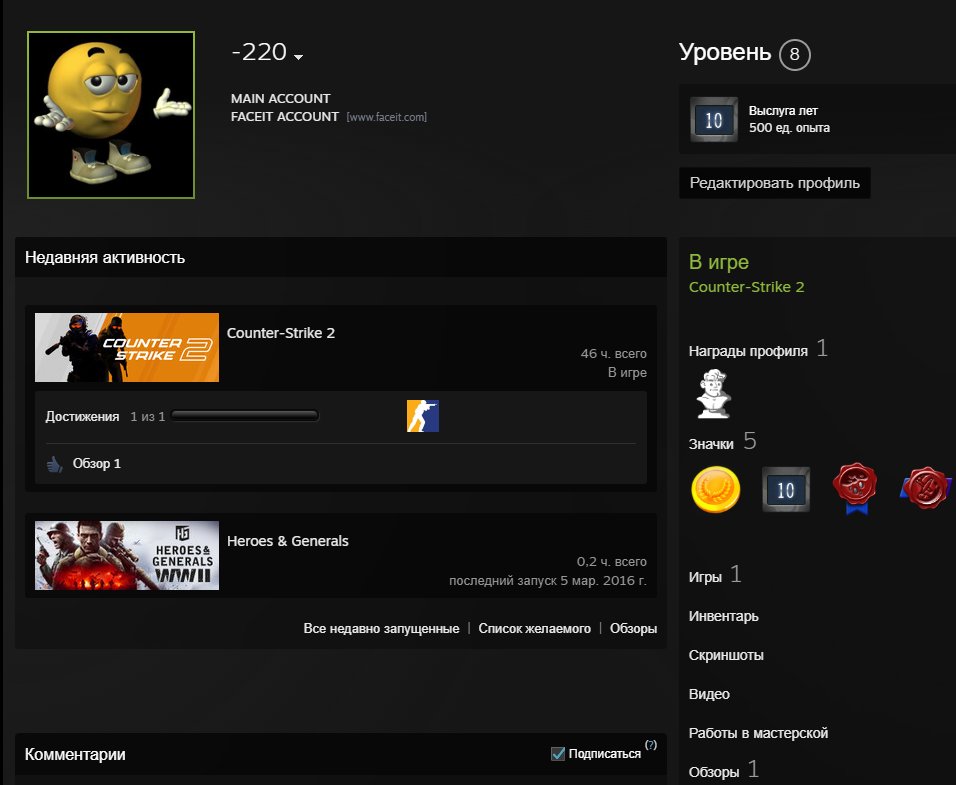Click the последний запуск 5 мар. 2016 text
This screenshot has width=956, height=785.
[x=548, y=580]
